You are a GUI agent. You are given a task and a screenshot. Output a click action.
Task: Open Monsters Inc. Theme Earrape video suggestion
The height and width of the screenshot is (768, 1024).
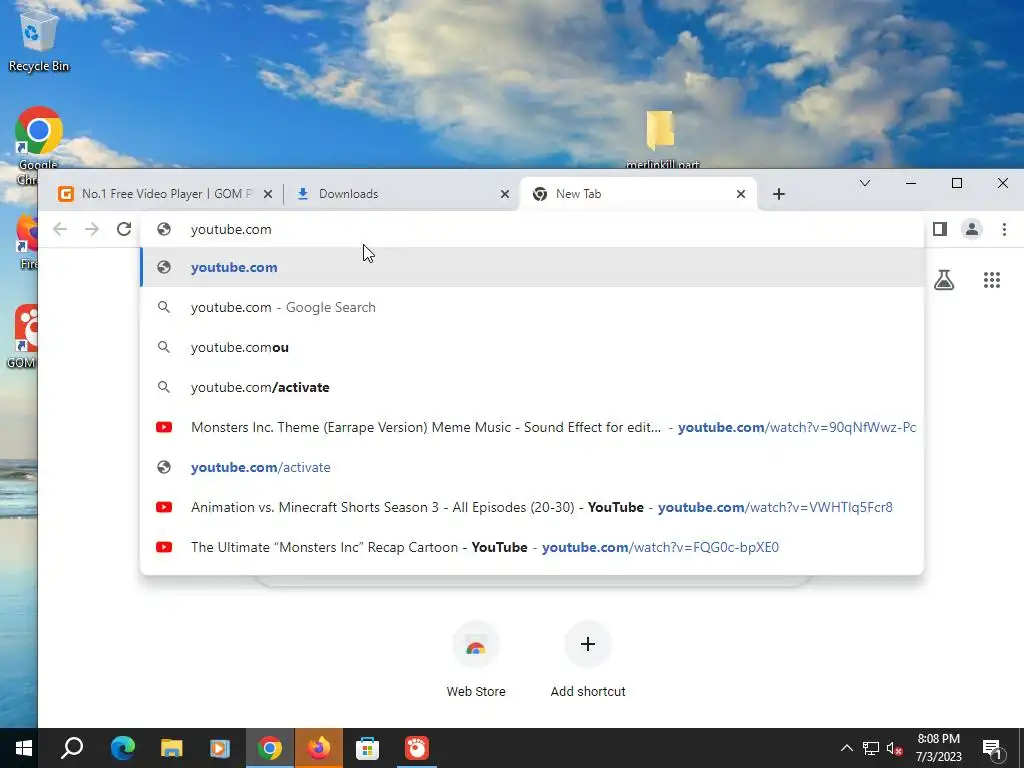(532, 427)
